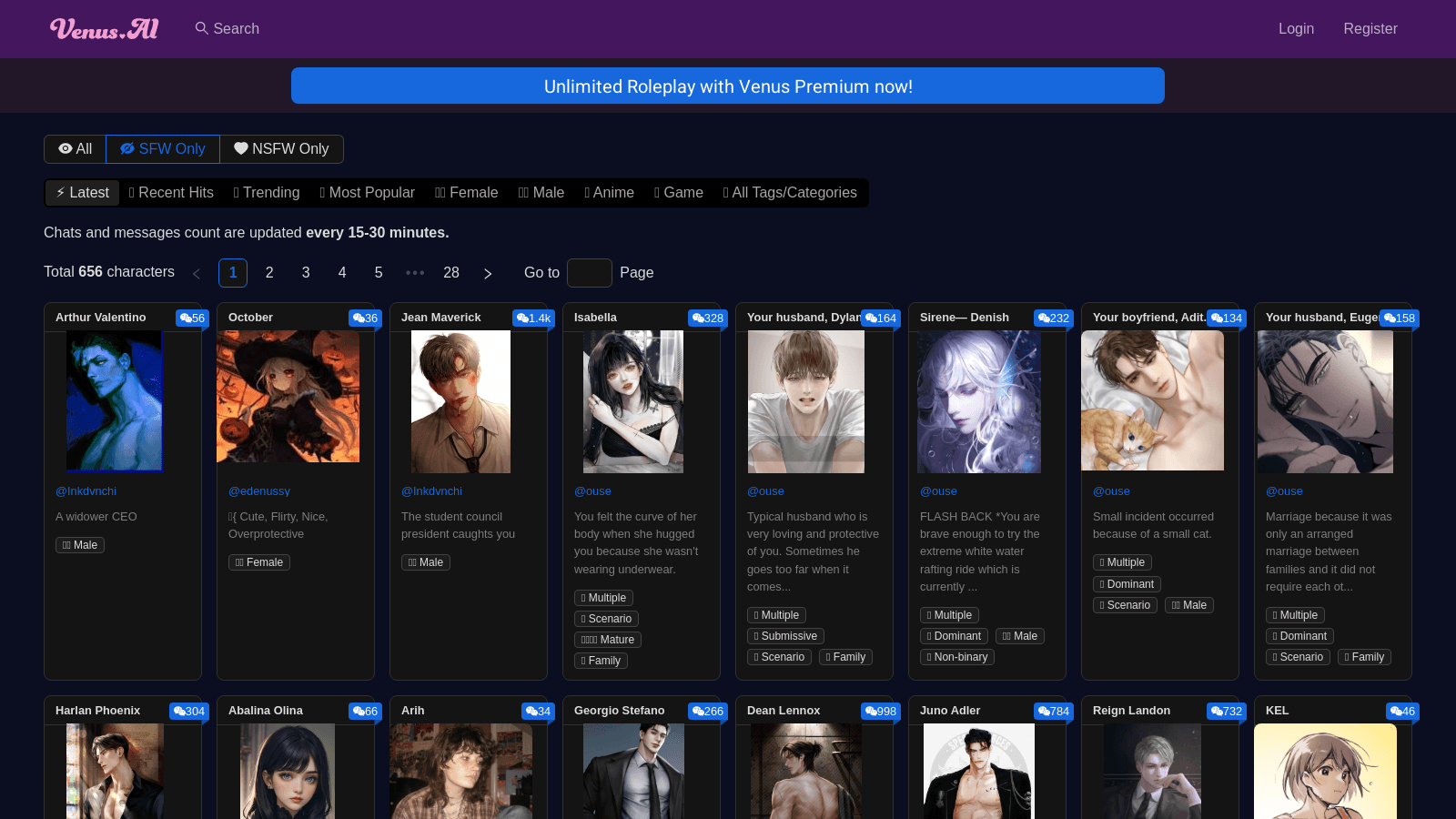
Task: Jump to page 5
Action: (x=379, y=273)
